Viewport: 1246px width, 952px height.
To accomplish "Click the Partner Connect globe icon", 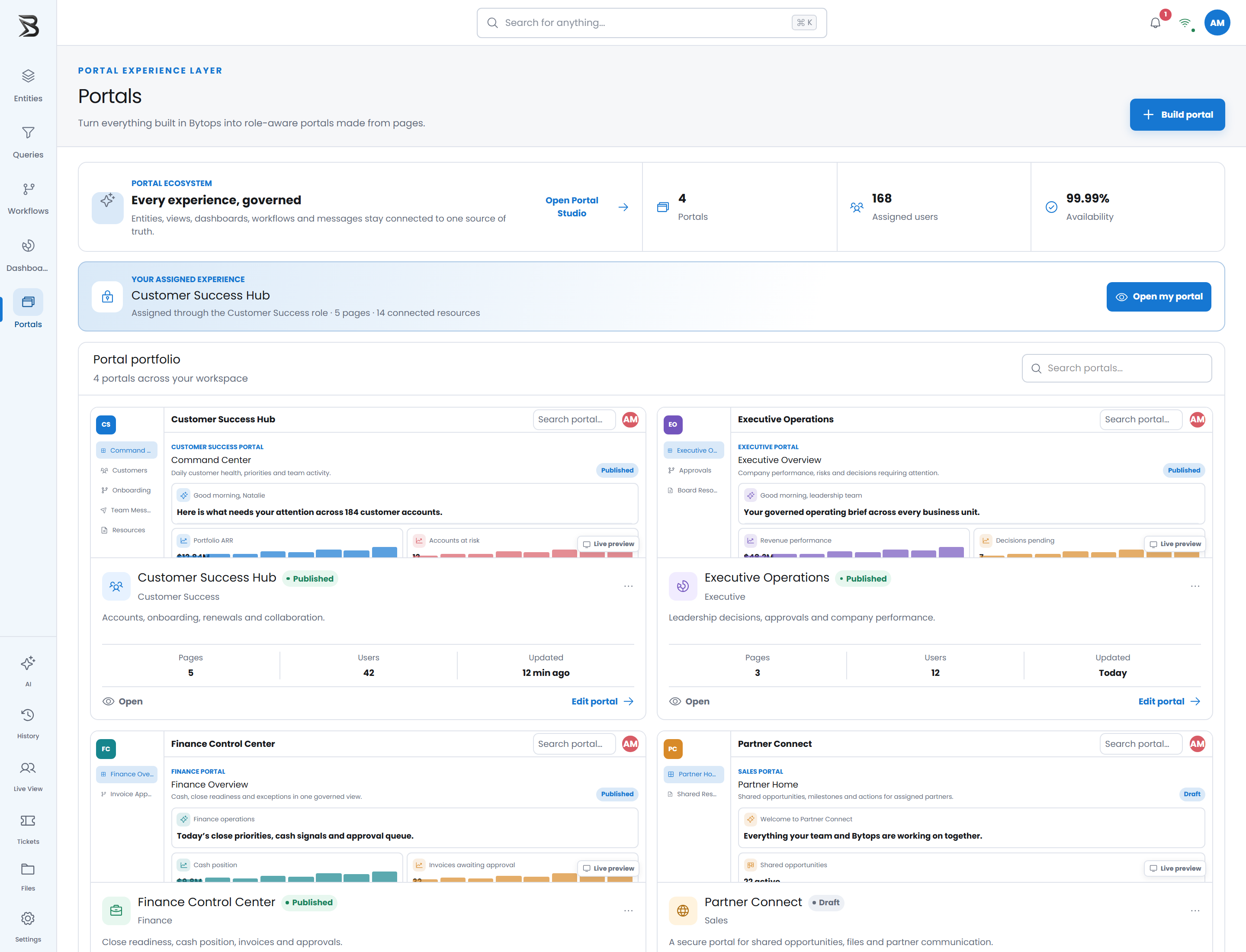I will coord(683,910).
